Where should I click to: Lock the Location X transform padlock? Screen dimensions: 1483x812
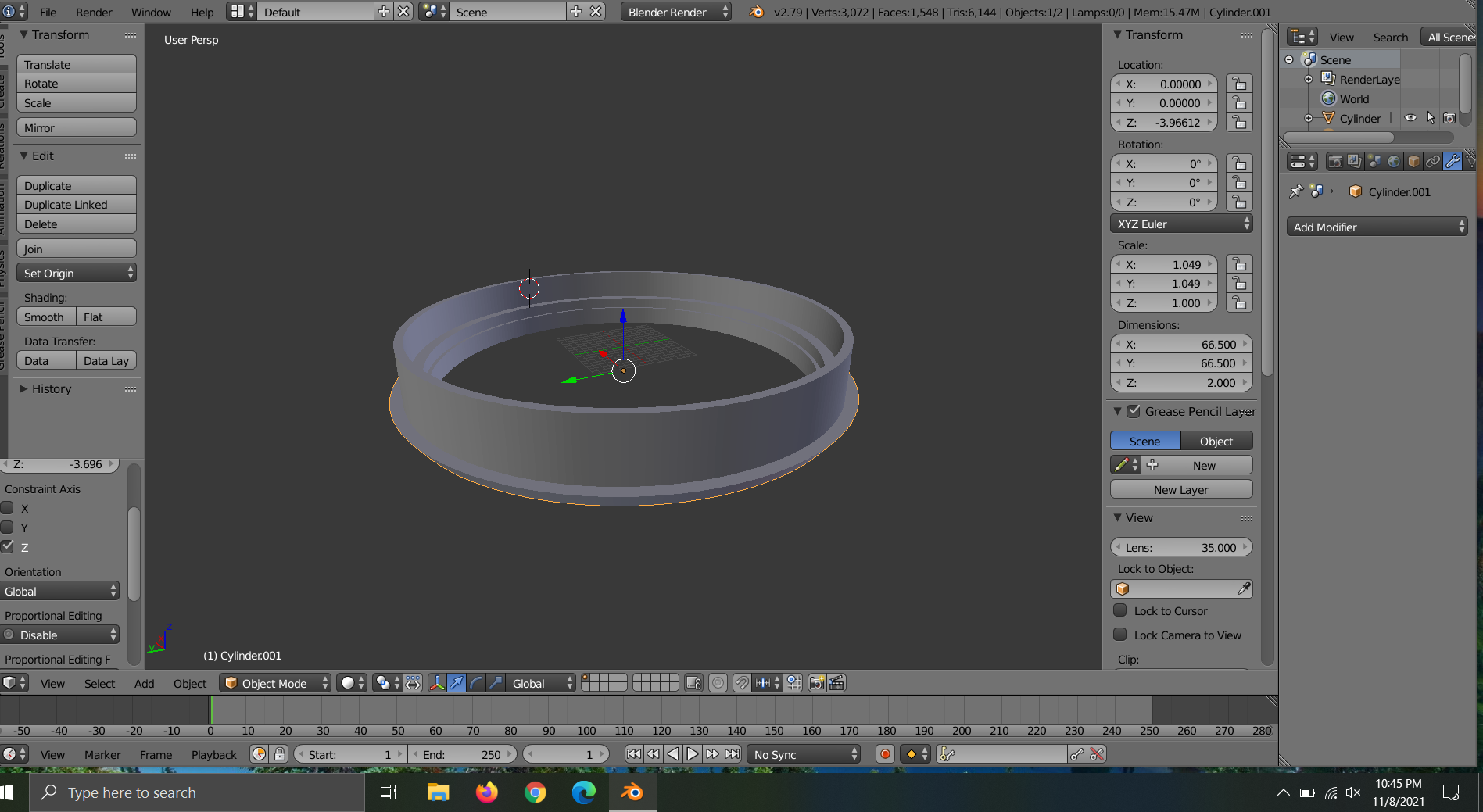coord(1239,84)
